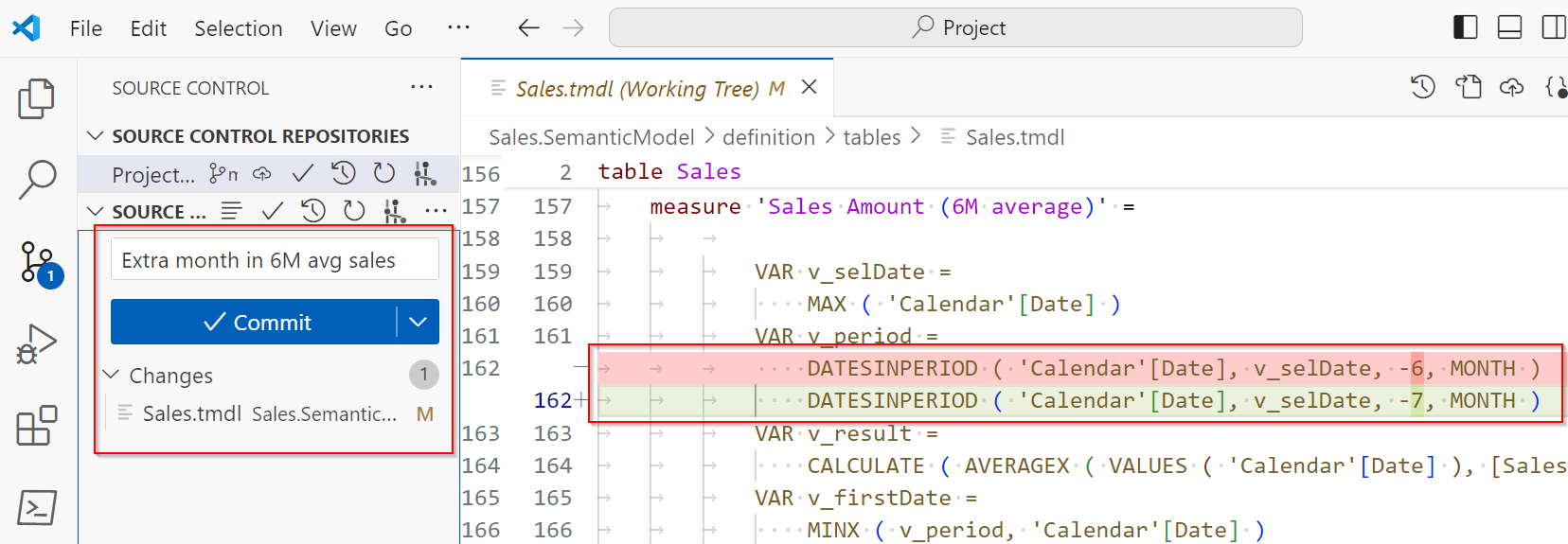Open the Extensions view
Viewport: 1568px width, 544px height.
point(37,426)
